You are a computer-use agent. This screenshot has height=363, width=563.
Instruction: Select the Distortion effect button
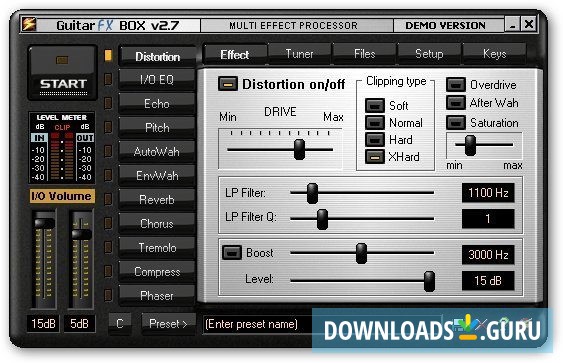(x=157, y=56)
